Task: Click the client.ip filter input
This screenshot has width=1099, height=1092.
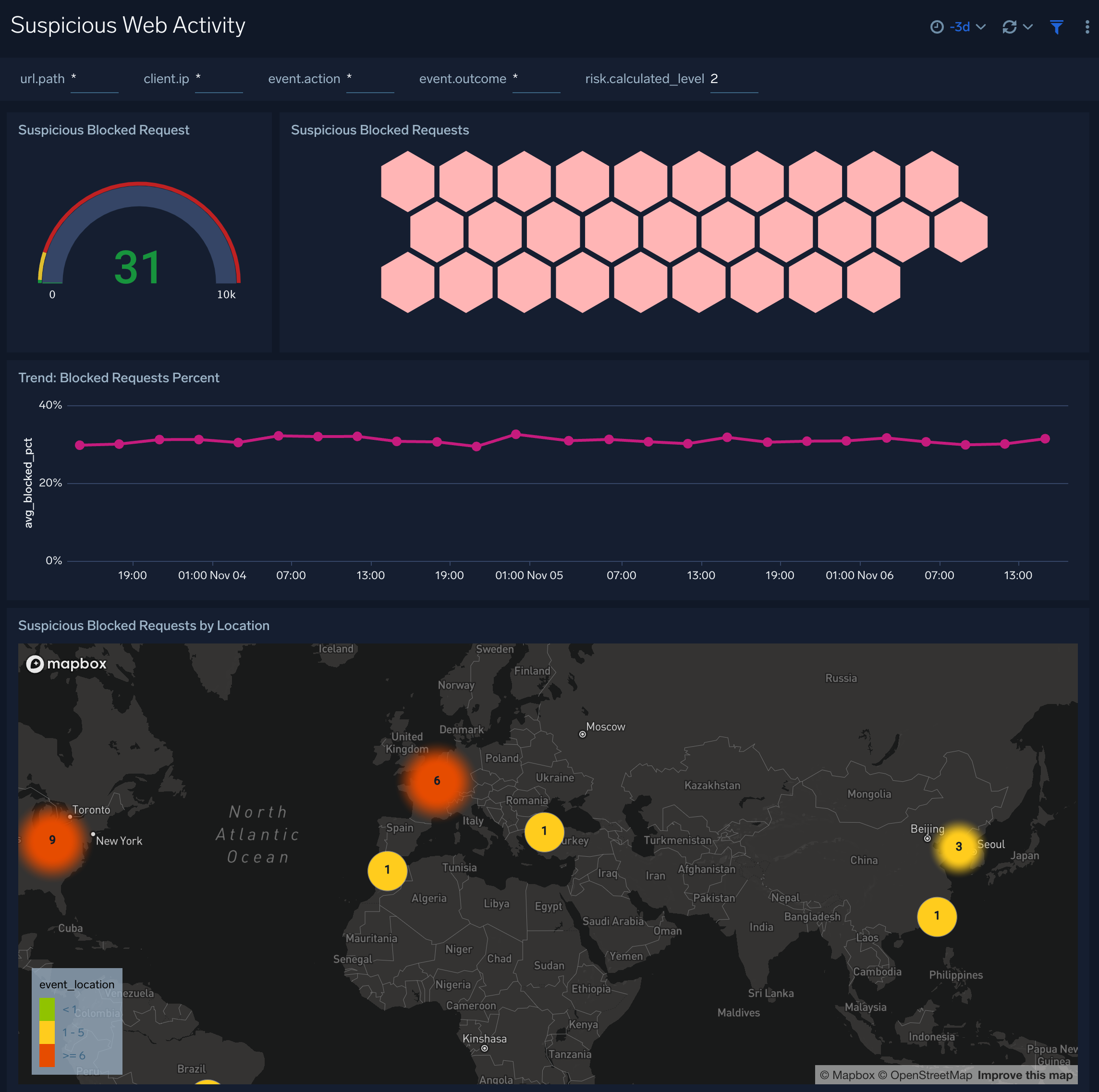Action: [219, 80]
